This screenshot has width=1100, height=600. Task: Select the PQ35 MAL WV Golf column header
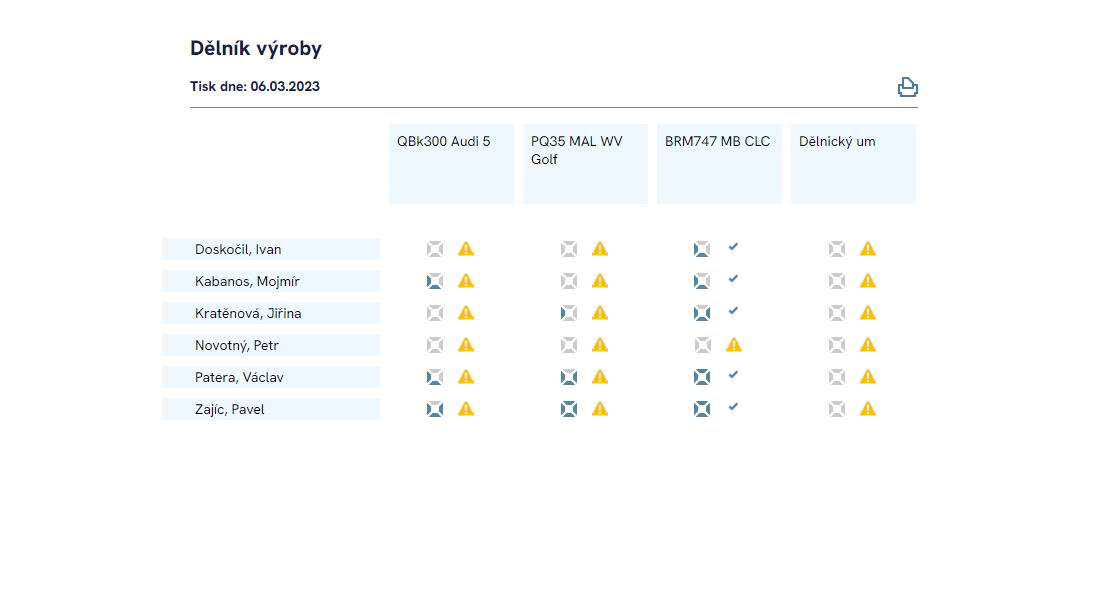point(585,164)
